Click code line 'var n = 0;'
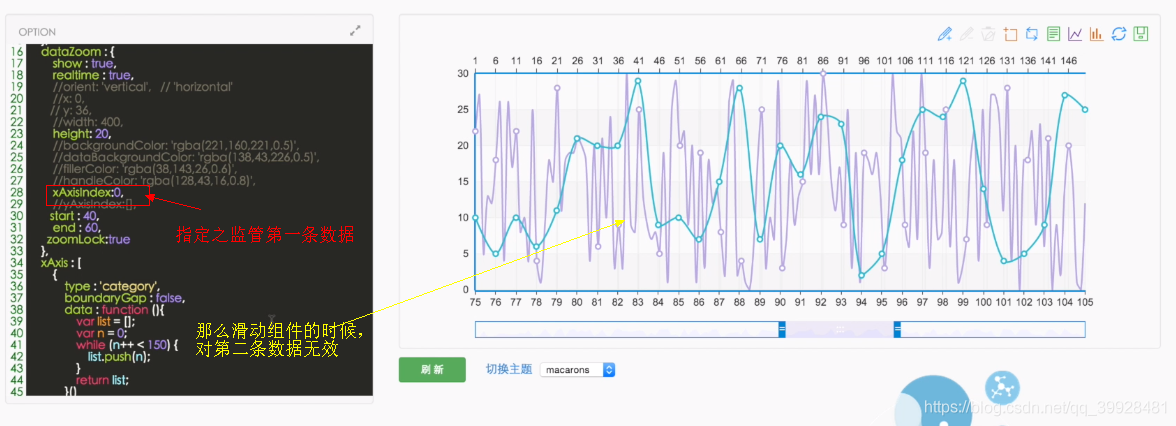The width and height of the screenshot is (1176, 426). 101,332
